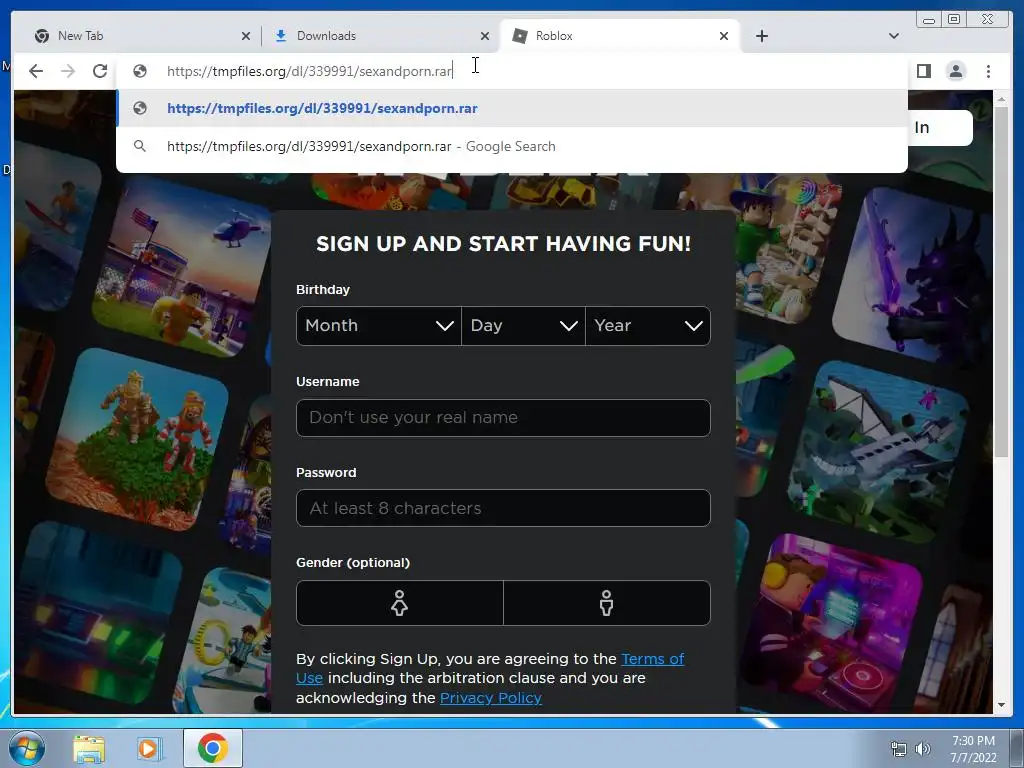Image resolution: width=1024 pixels, height=768 pixels.
Task: Go back using the browser back arrow
Action: coord(36,71)
